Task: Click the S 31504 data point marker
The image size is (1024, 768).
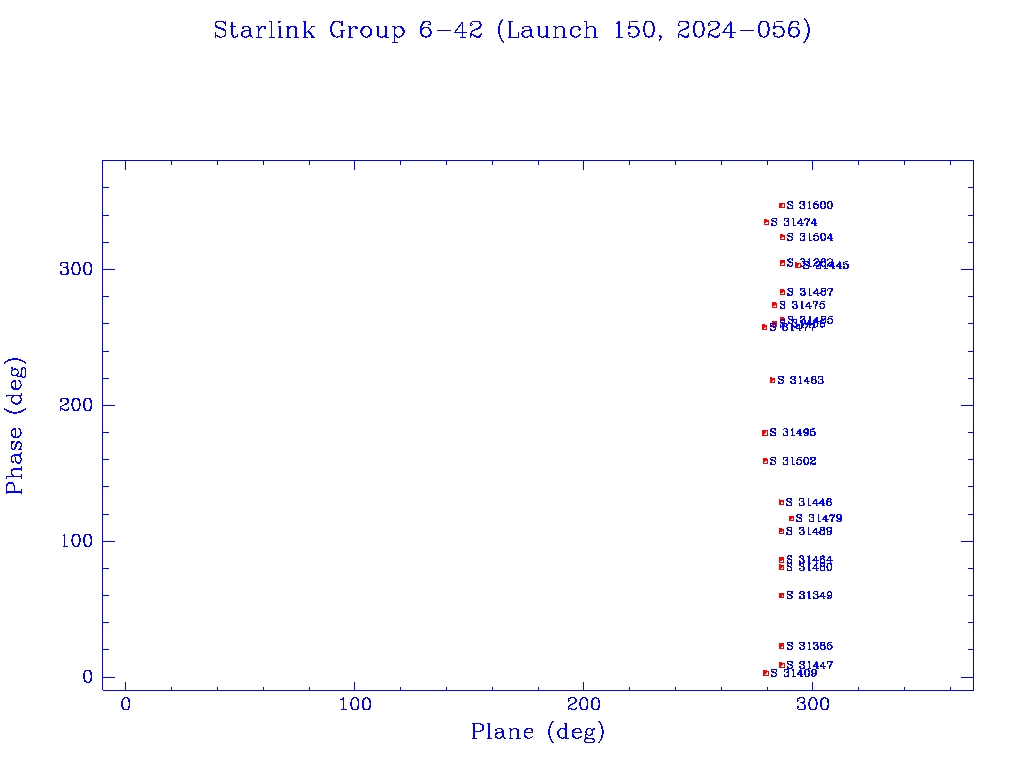Action: tap(782, 237)
